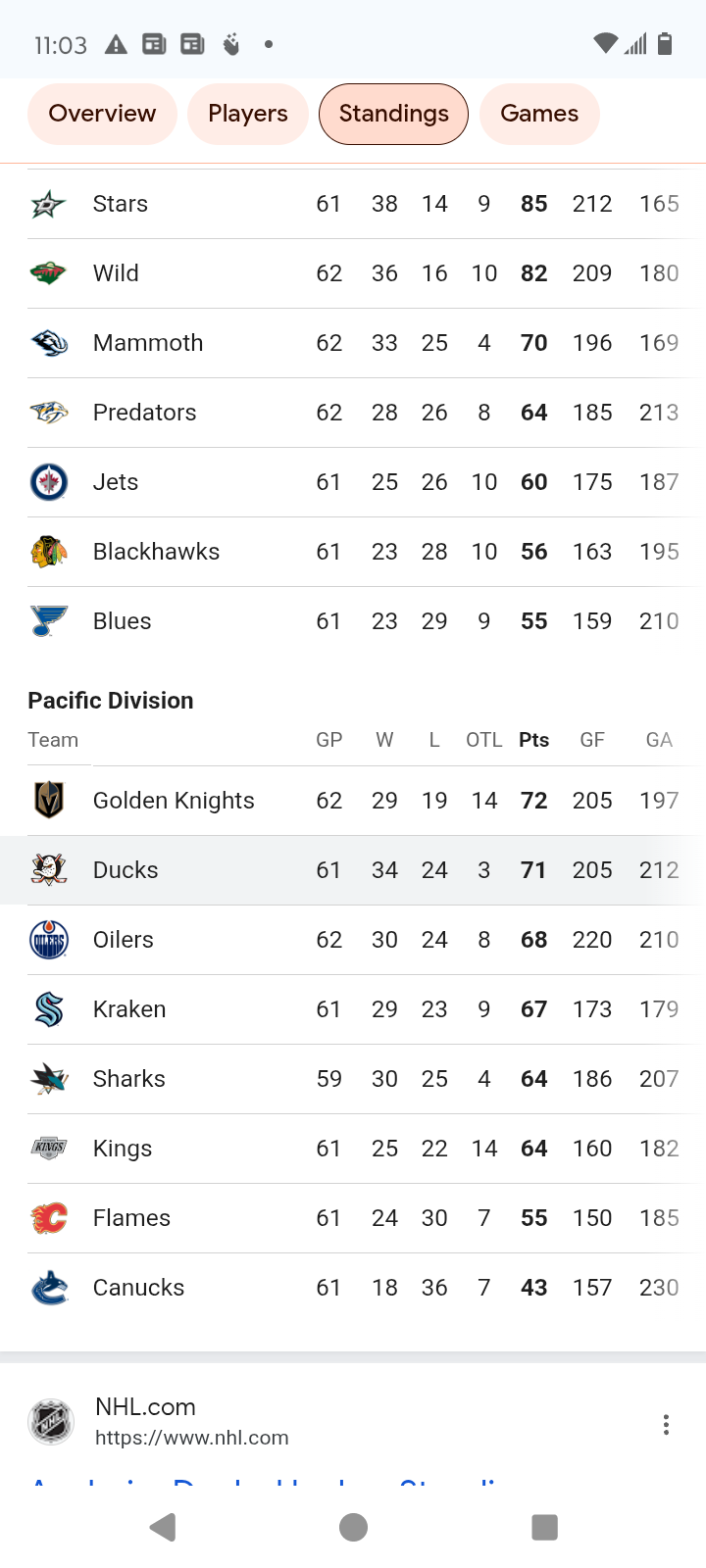Viewport: 706px width, 1568px height.
Task: Open the NHL.com result options menu
Action: (666, 1425)
